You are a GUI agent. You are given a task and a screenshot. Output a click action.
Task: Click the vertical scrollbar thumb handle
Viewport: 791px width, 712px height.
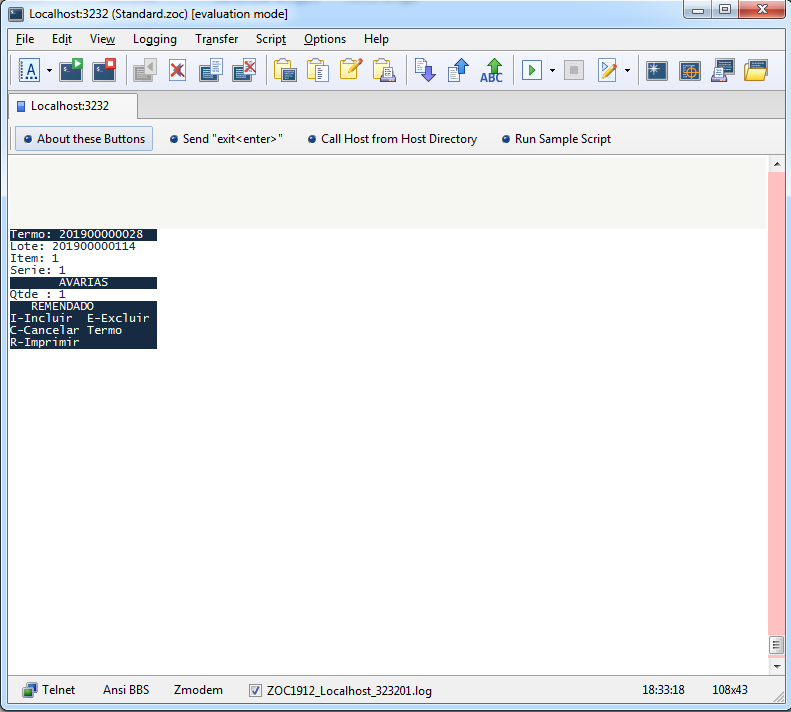point(776,645)
